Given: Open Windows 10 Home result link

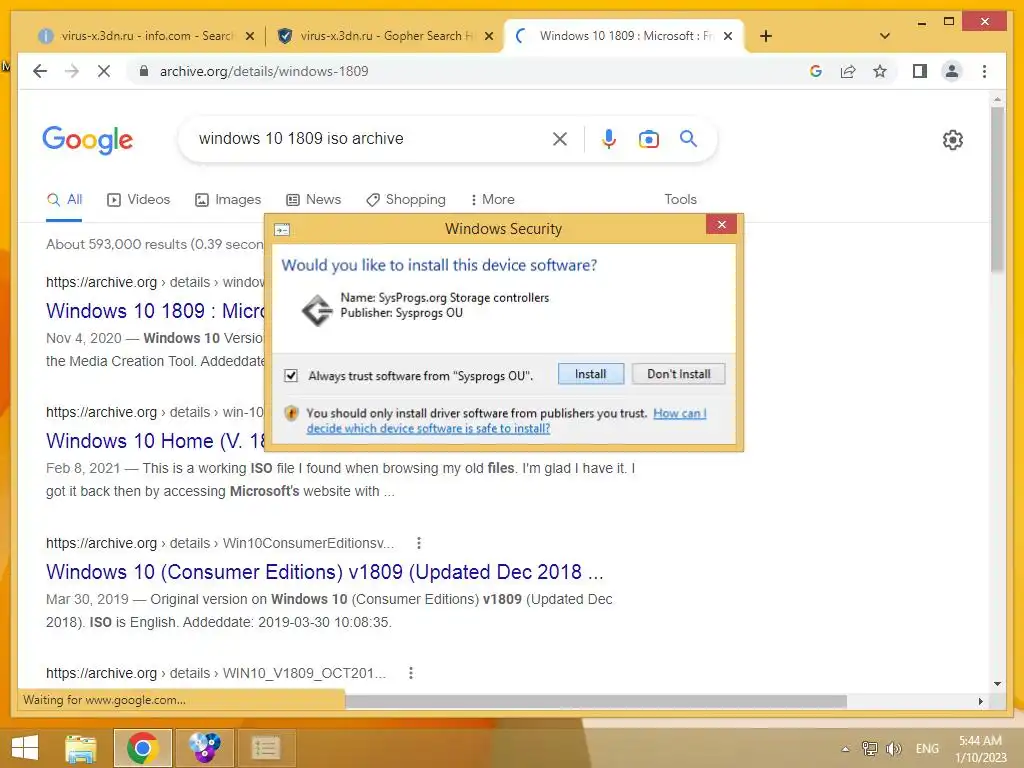Looking at the screenshot, I should pyautogui.click(x=155, y=441).
